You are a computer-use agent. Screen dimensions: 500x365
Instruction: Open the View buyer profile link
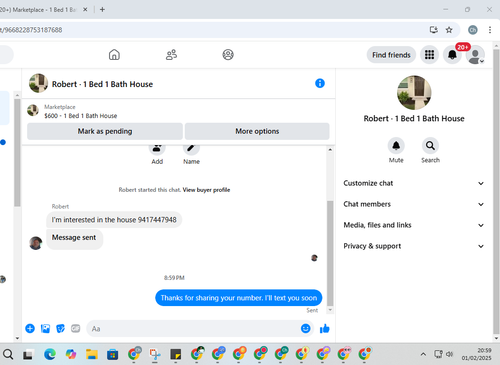click(x=206, y=190)
